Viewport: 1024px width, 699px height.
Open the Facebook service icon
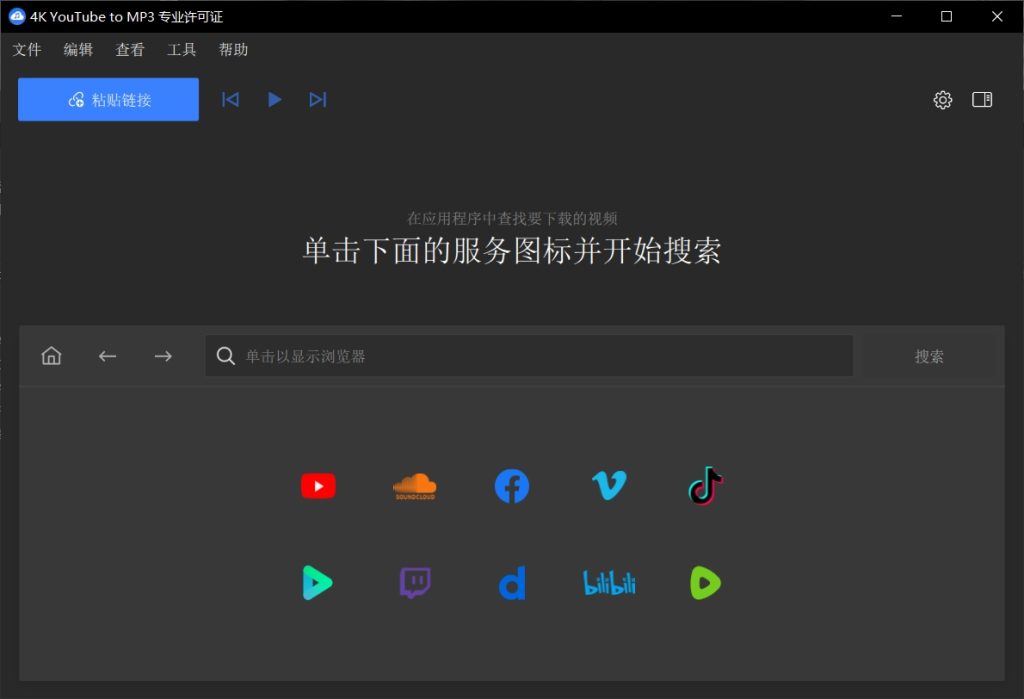coord(511,486)
